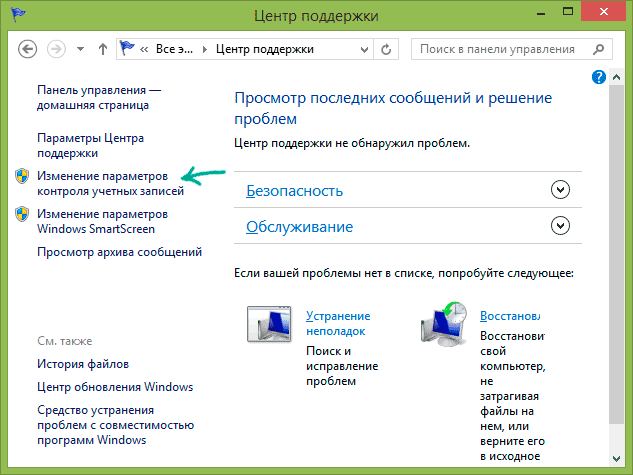
Task: Open 'История файлов' link
Action: [83, 364]
